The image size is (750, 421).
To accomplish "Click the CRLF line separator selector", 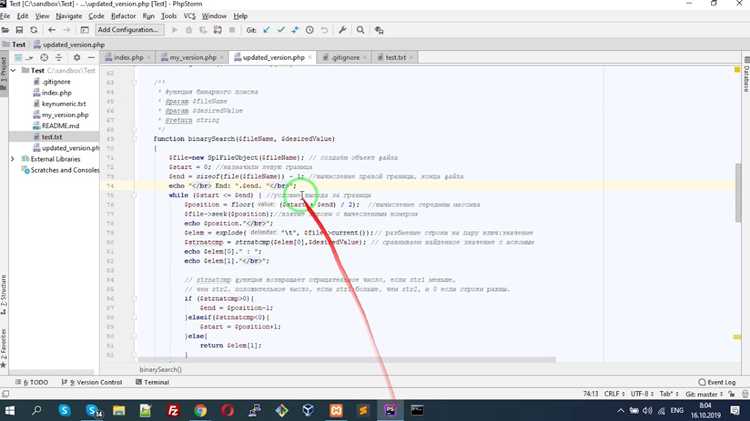I will click(x=614, y=394).
